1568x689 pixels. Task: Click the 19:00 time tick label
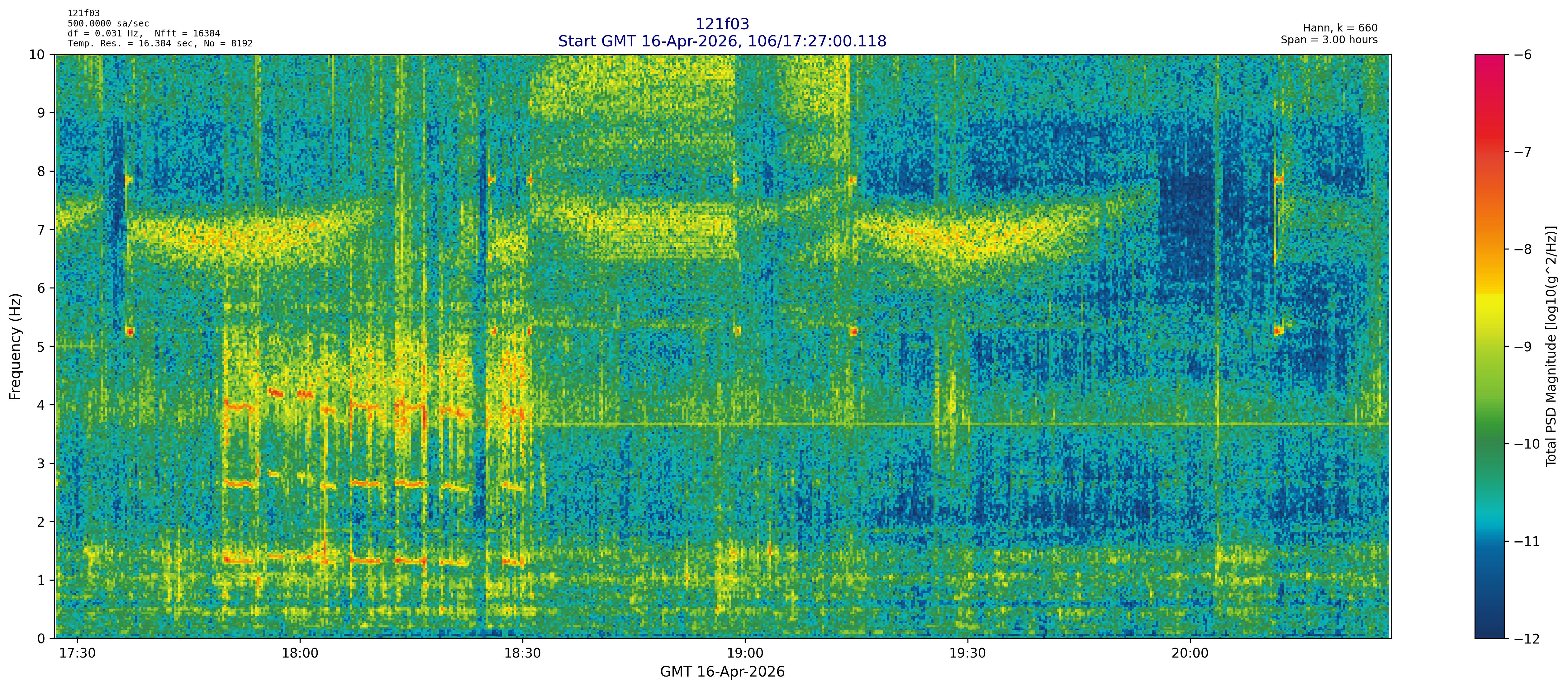745,653
